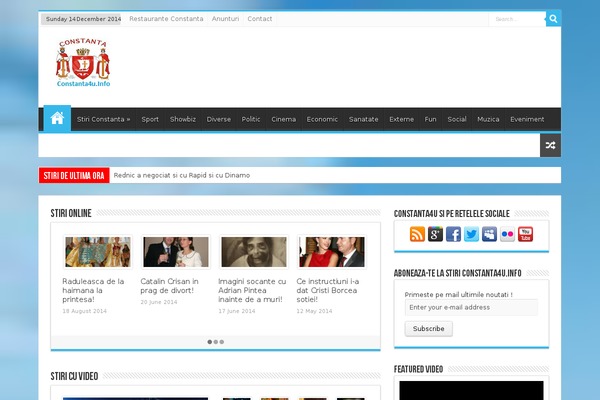
Task: Click the Primeste pe mail ultimile noutati text
Action: (x=458, y=294)
